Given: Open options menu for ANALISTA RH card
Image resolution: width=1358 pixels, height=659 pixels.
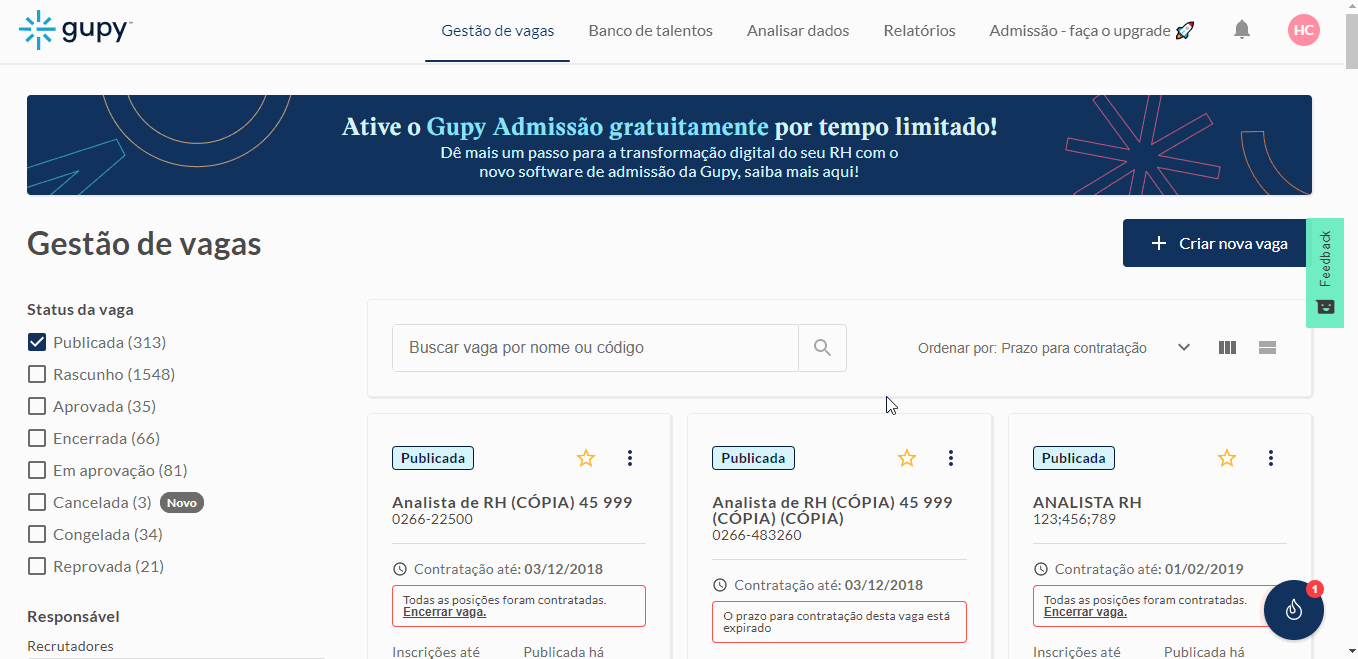Looking at the screenshot, I should [x=1270, y=458].
